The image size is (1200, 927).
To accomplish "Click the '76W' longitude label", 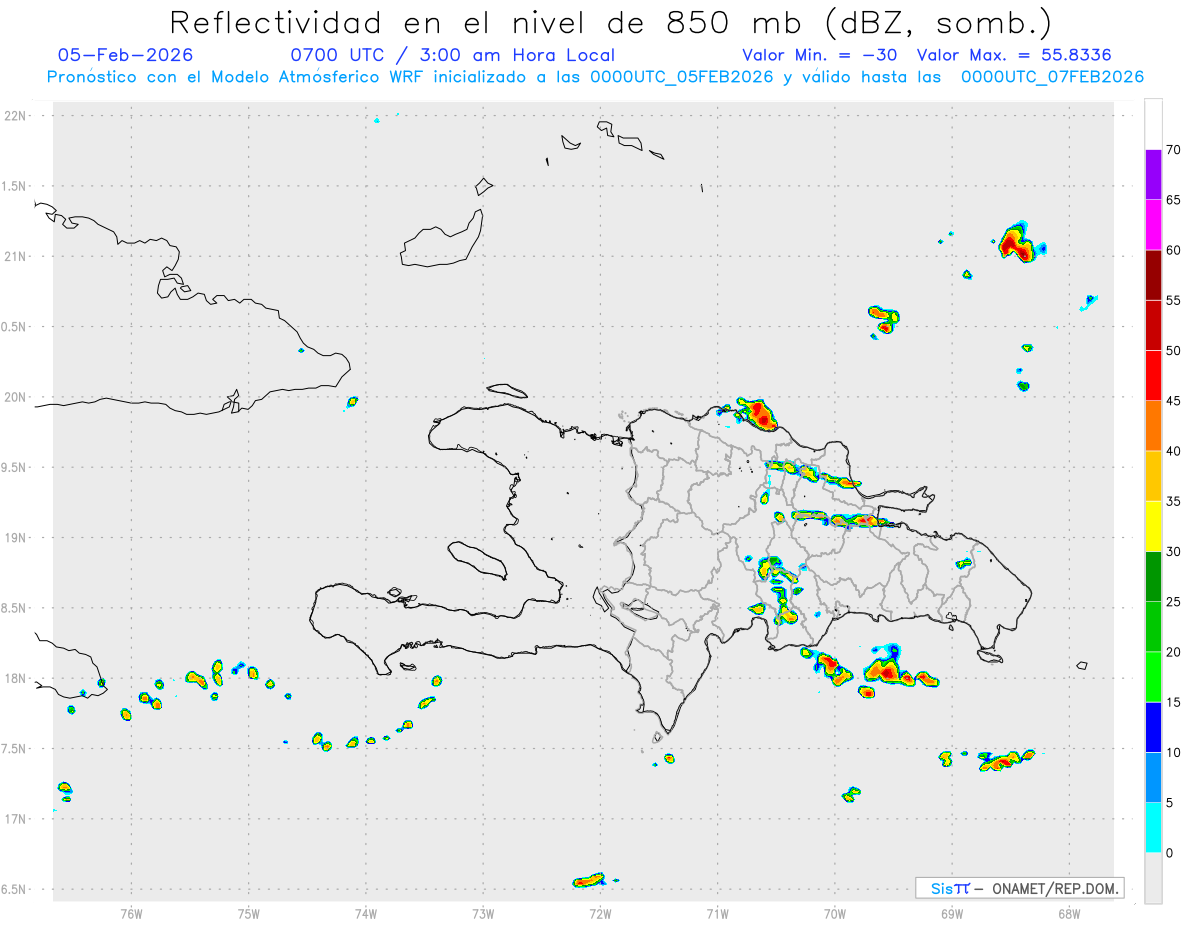I will (131, 913).
